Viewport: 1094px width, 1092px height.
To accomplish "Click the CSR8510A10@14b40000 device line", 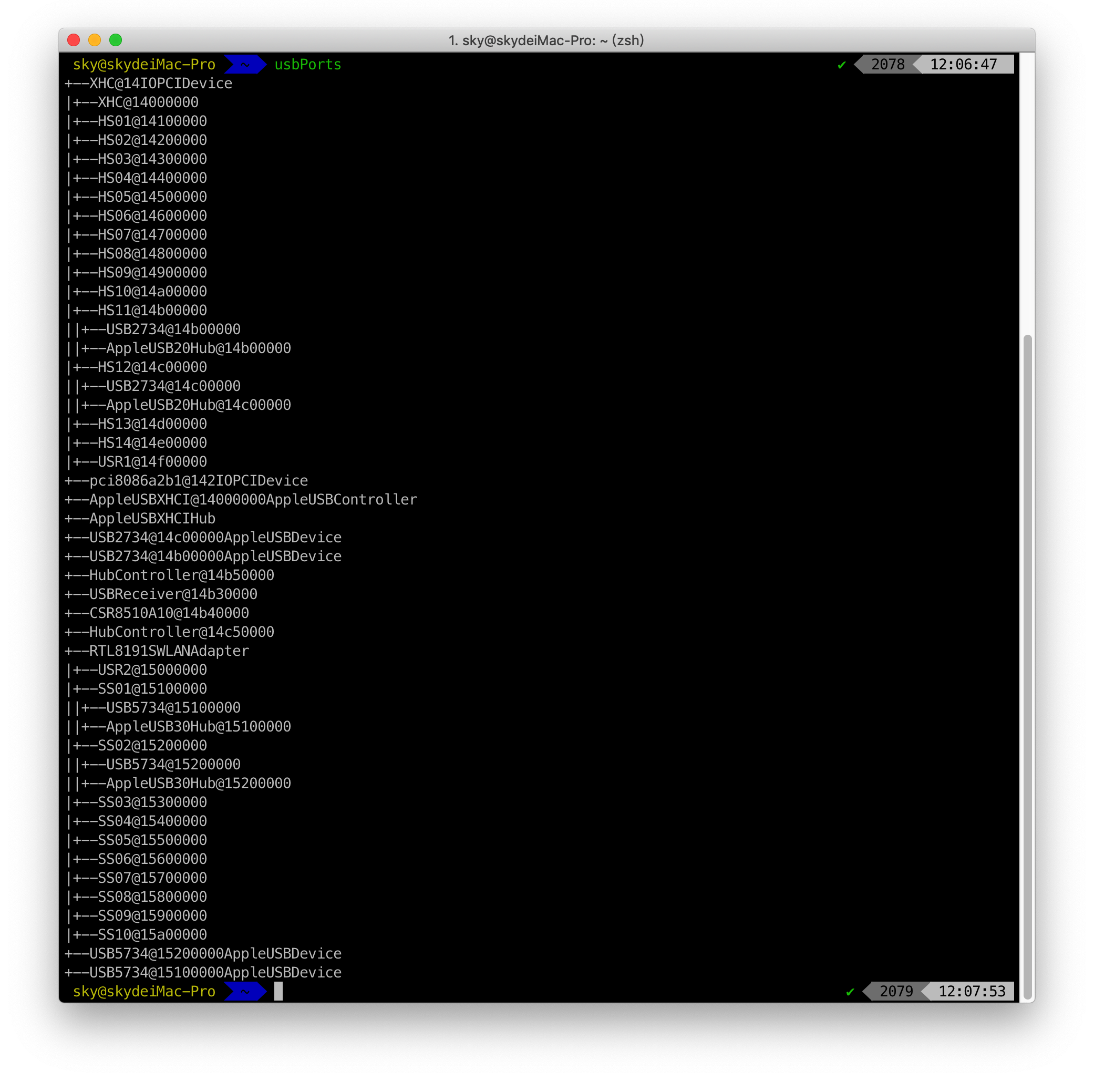I will click(x=169, y=613).
